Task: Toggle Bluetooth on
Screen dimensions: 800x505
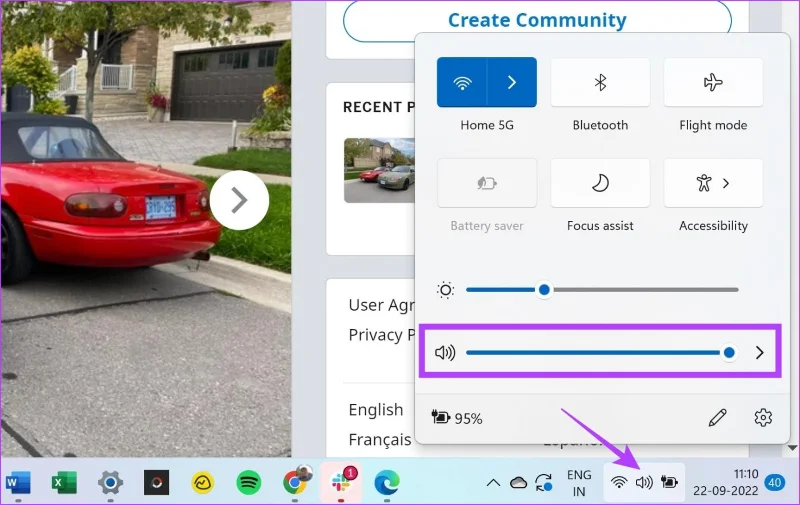Action: (x=600, y=82)
